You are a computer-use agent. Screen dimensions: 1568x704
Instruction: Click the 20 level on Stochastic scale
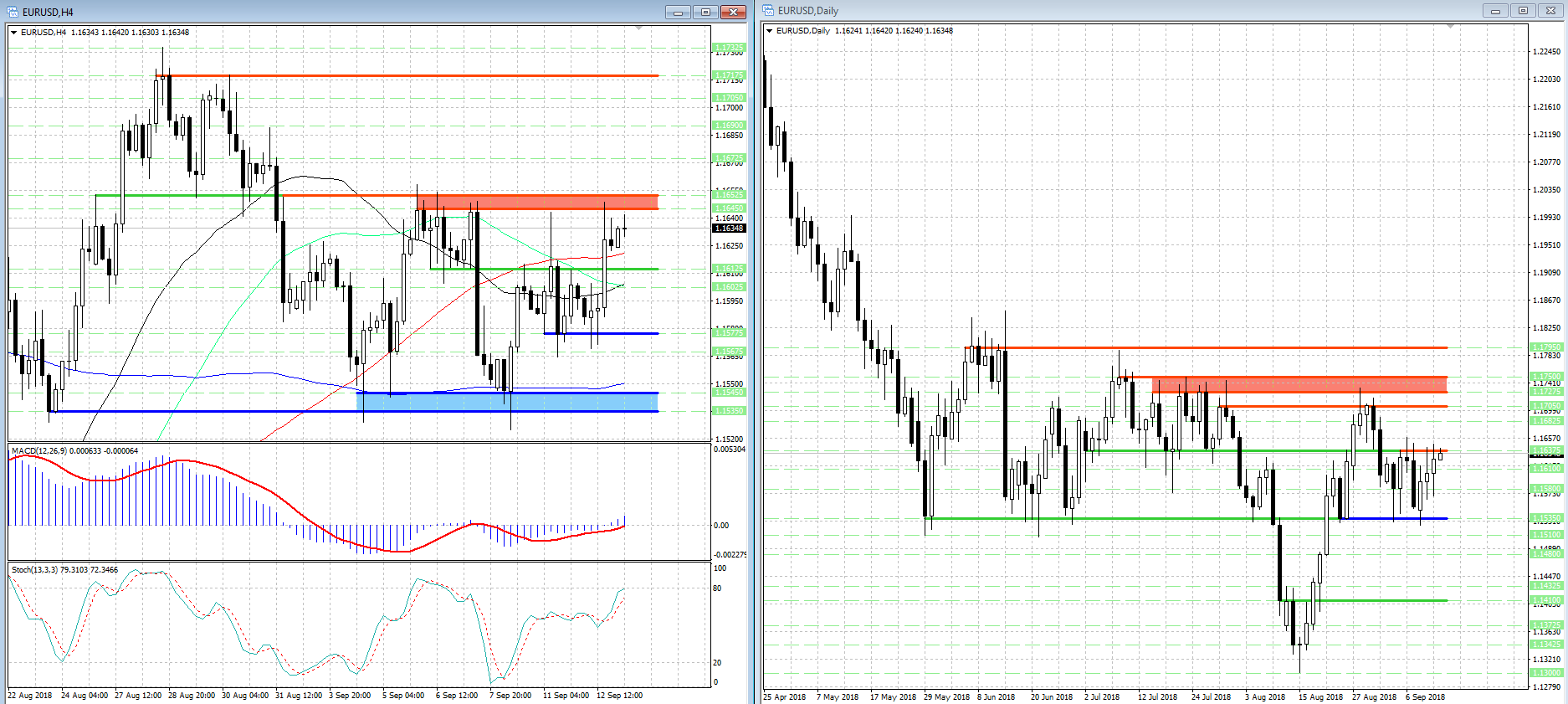click(717, 663)
